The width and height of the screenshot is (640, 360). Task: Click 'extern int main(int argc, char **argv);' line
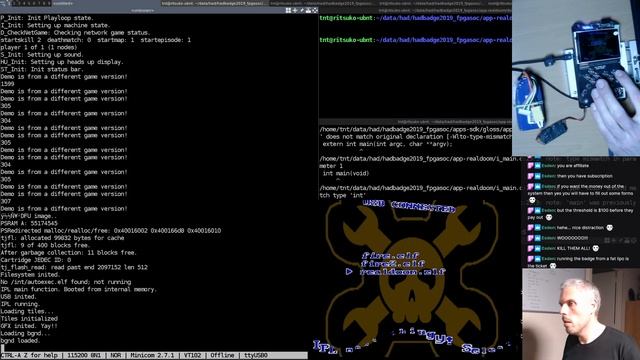coord(387,144)
